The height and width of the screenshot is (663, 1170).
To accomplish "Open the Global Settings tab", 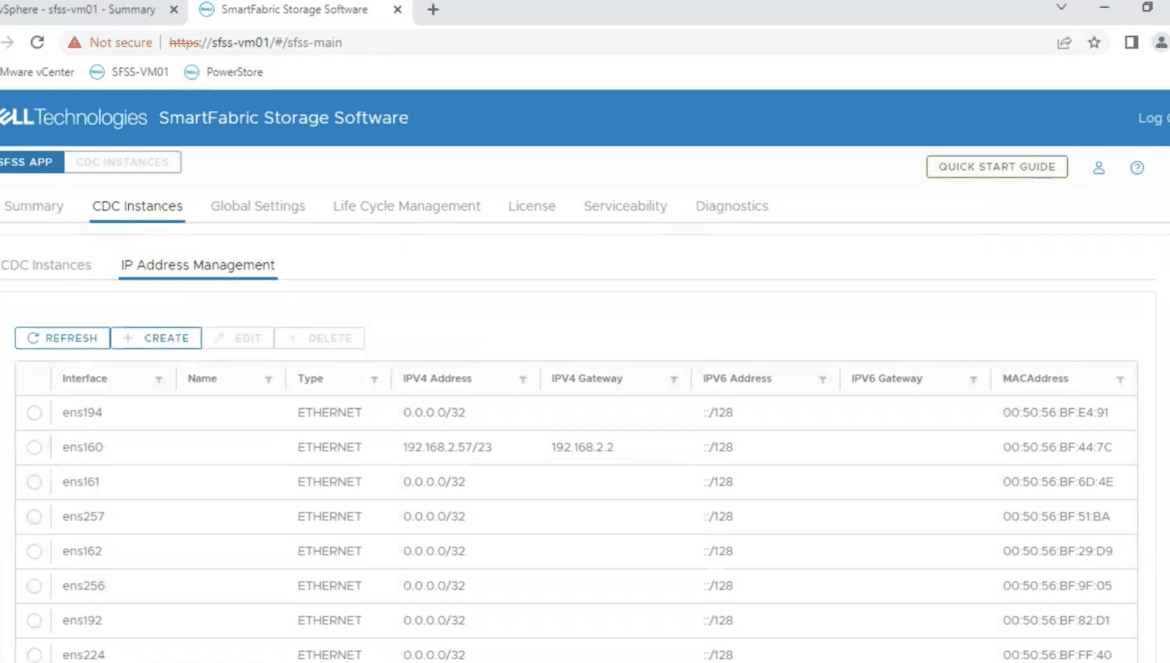I will [257, 207].
